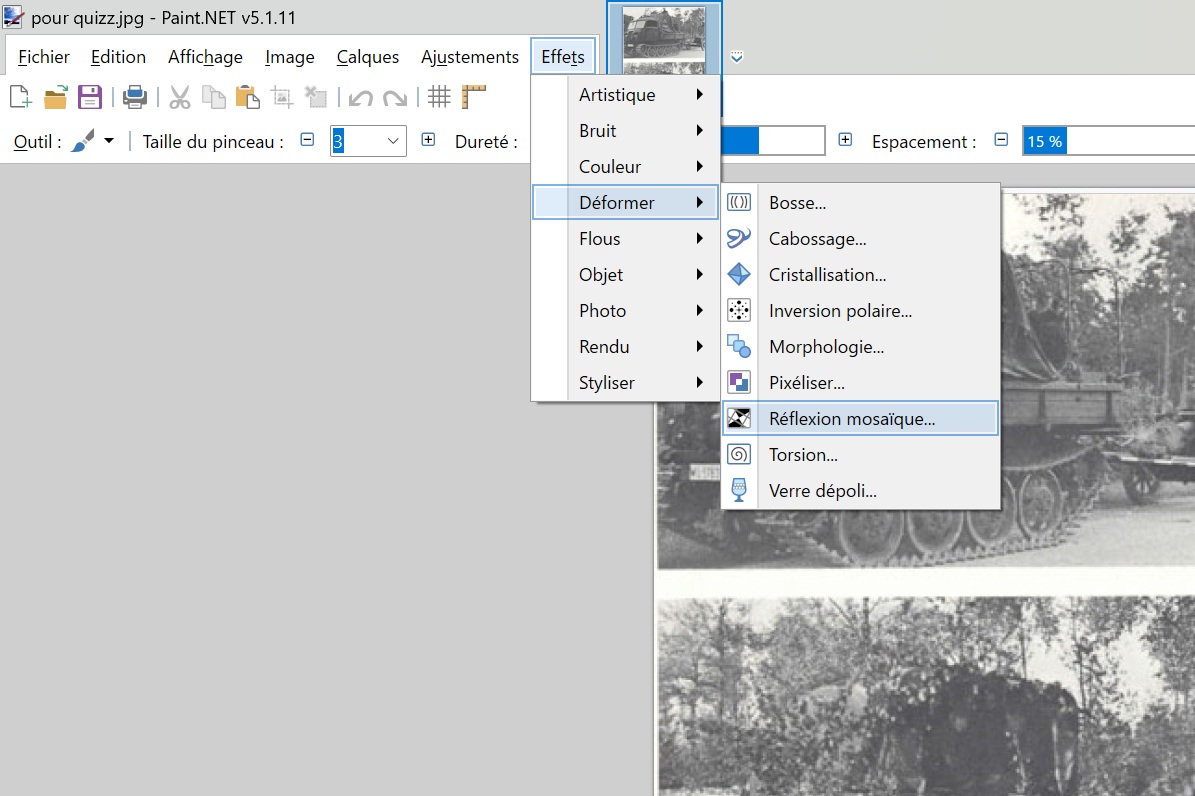Expand the Artistique effects submenu

(625, 95)
